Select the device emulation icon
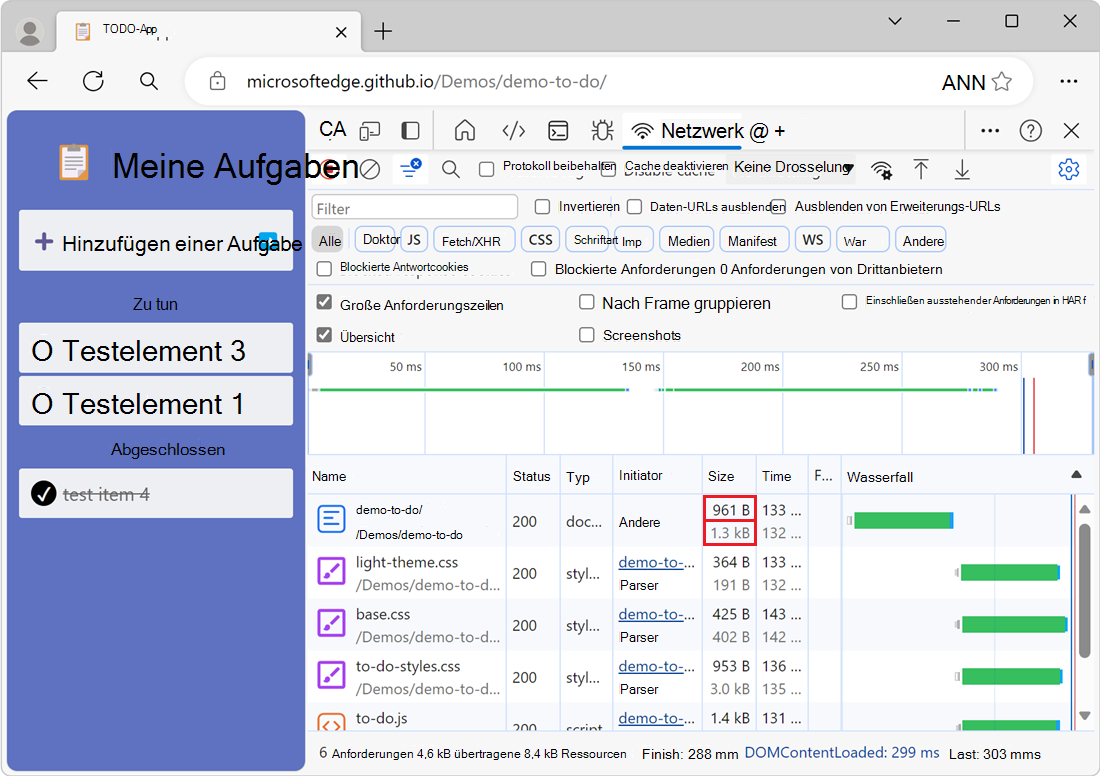1100x776 pixels. pyautogui.click(x=370, y=130)
